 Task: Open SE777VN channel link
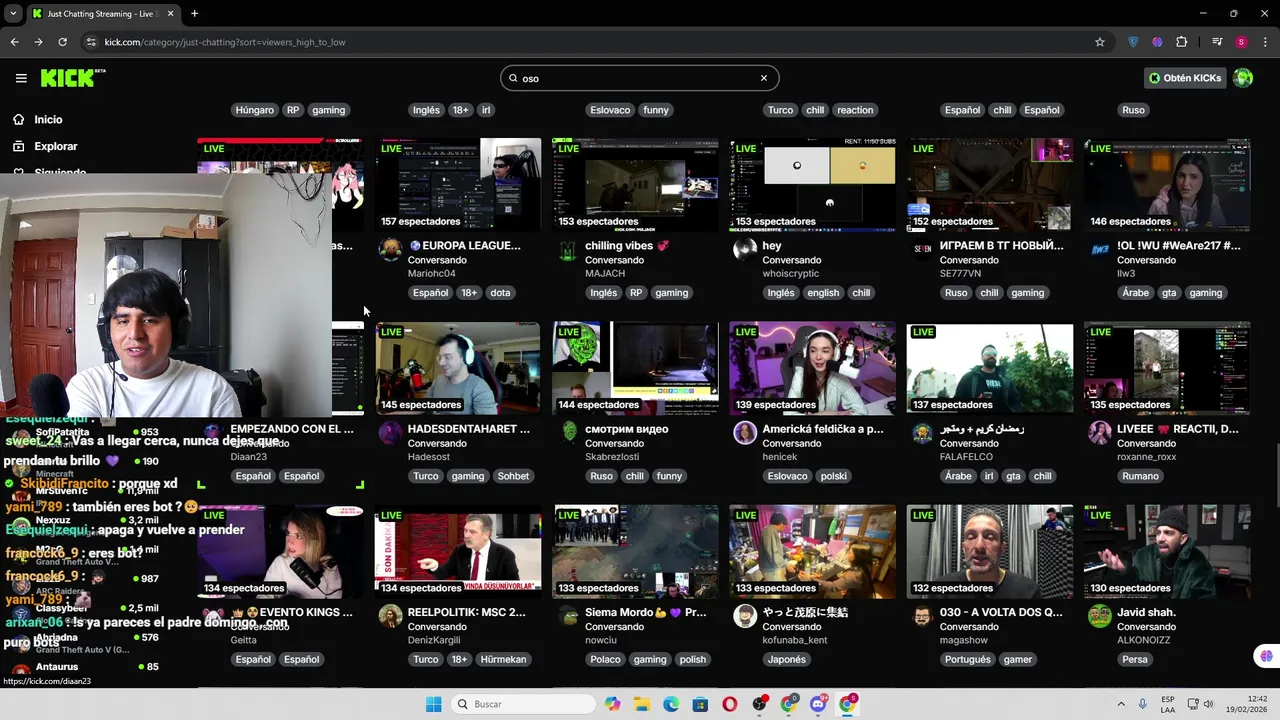pos(960,274)
